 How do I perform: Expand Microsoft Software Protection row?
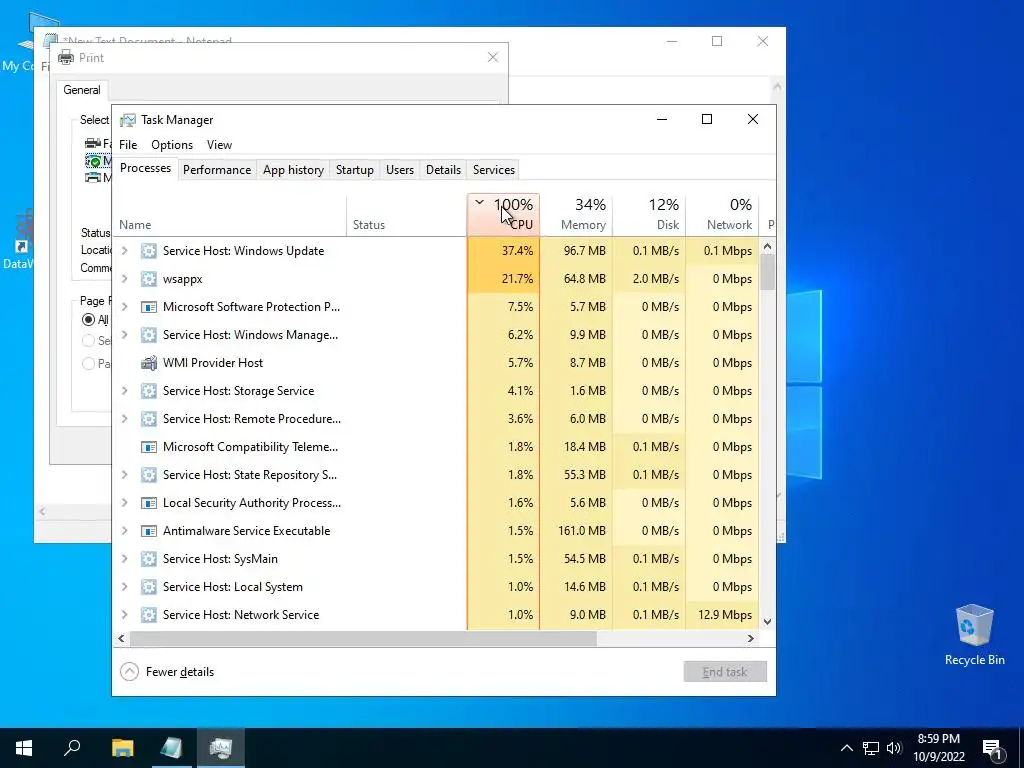125,307
